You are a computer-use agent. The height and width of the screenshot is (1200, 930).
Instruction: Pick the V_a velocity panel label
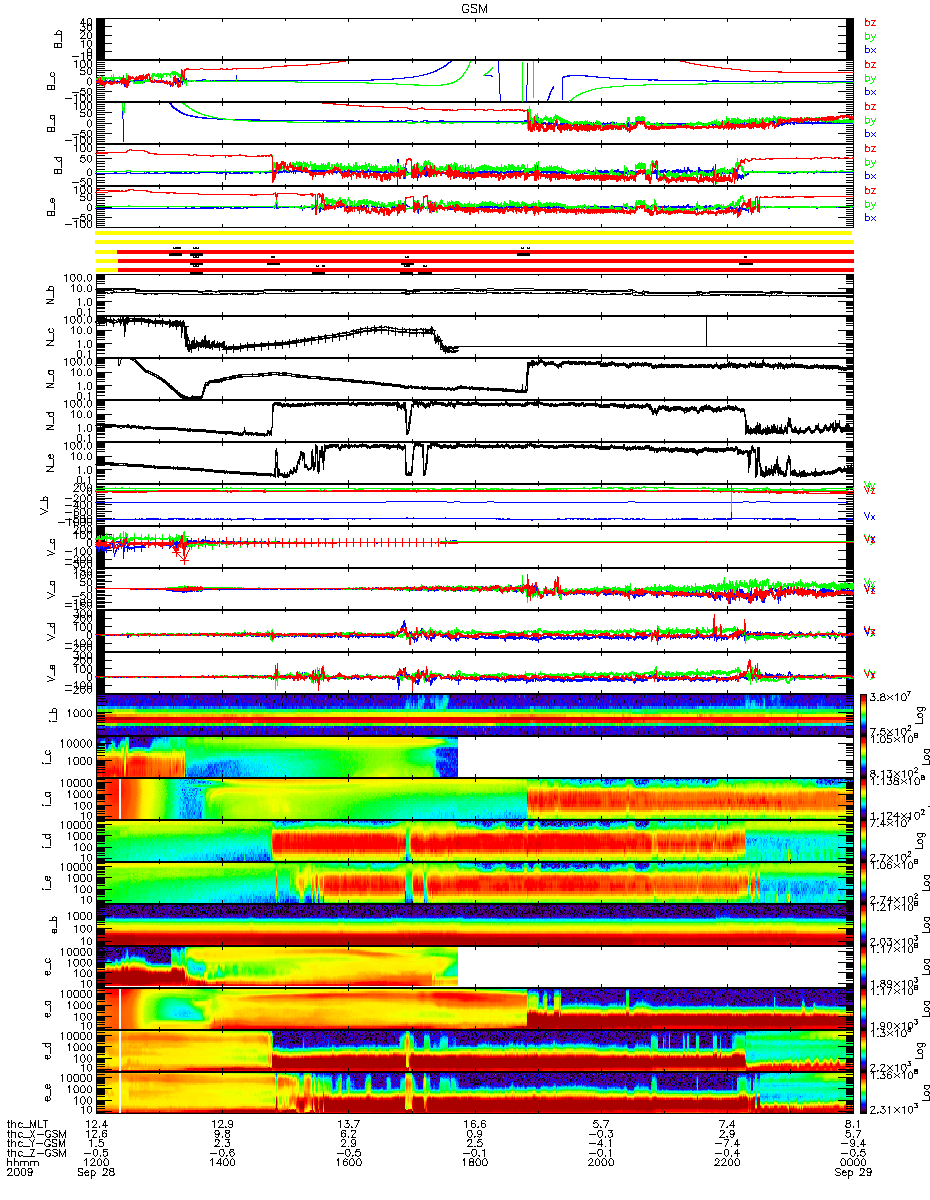pyautogui.click(x=51, y=589)
